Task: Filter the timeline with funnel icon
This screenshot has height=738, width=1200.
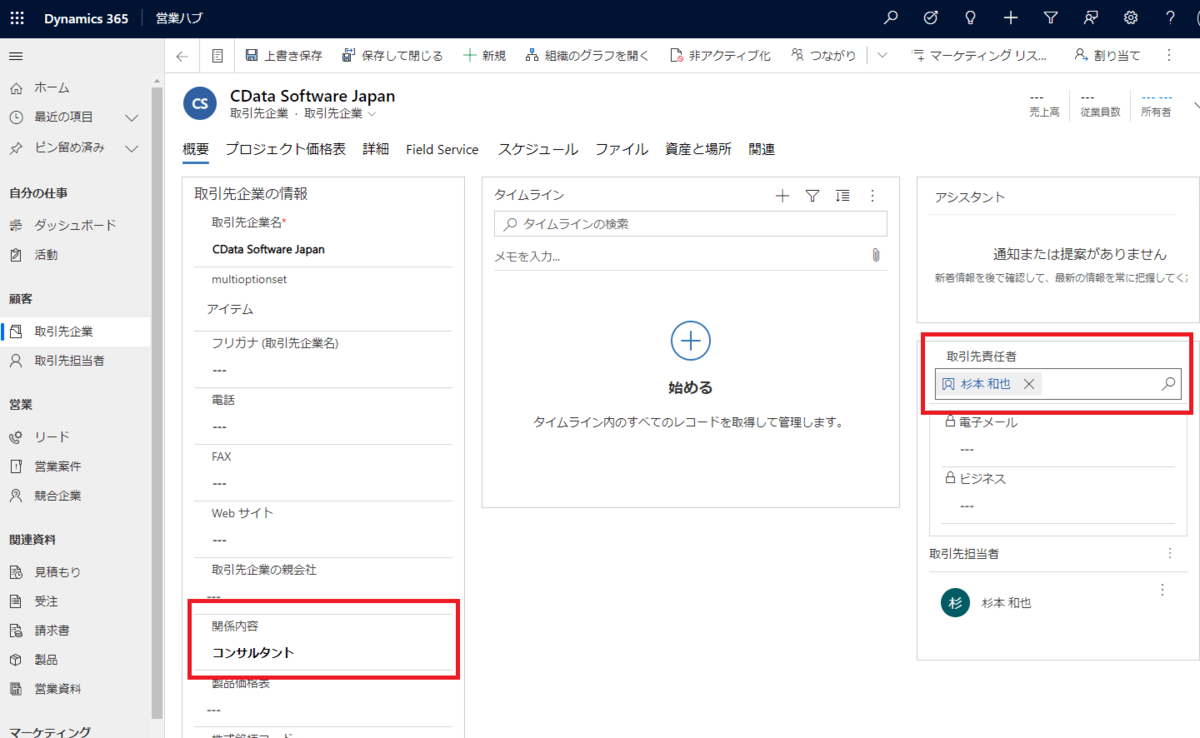Action: (x=812, y=196)
